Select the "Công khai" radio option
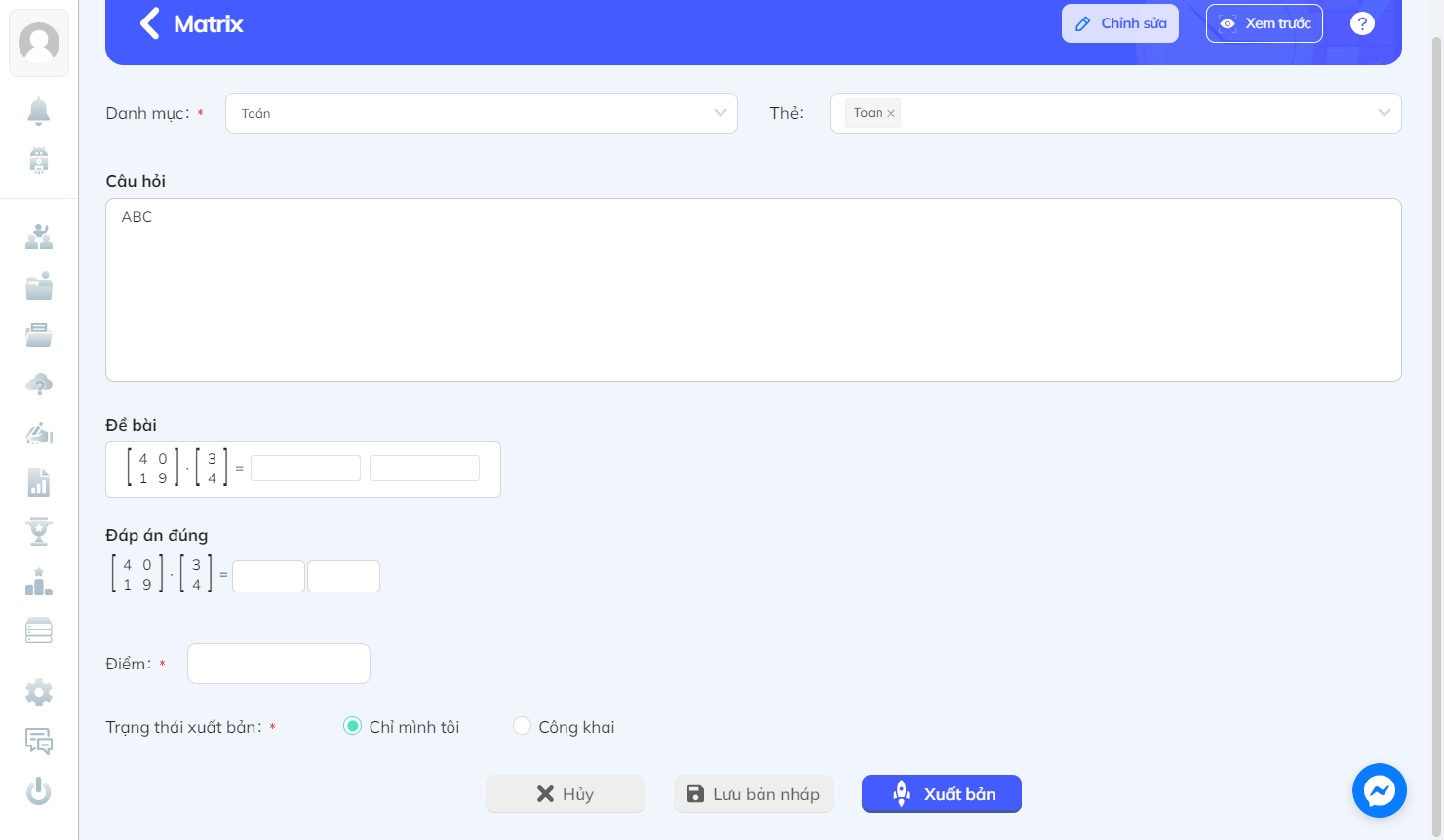This screenshot has width=1444, height=840. pyautogui.click(x=523, y=726)
